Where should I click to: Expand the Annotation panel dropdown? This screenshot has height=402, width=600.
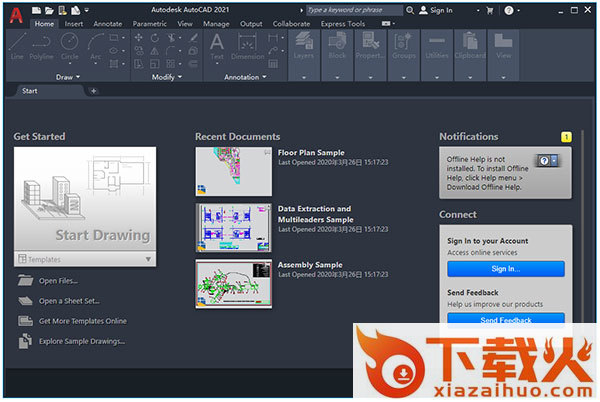coord(245,77)
